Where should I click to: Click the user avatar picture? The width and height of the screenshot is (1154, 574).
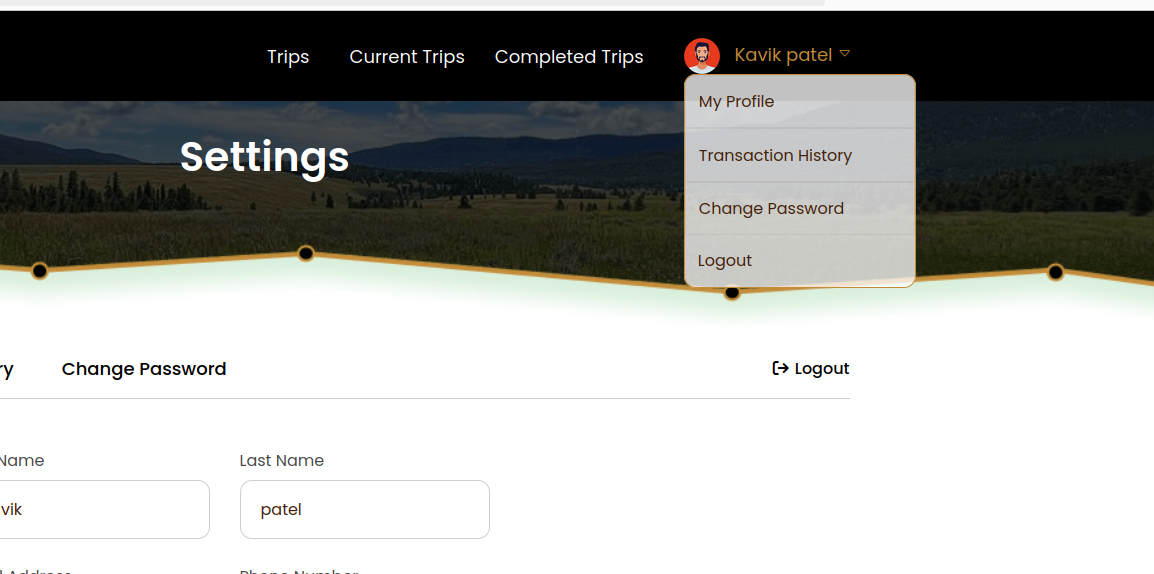click(702, 56)
